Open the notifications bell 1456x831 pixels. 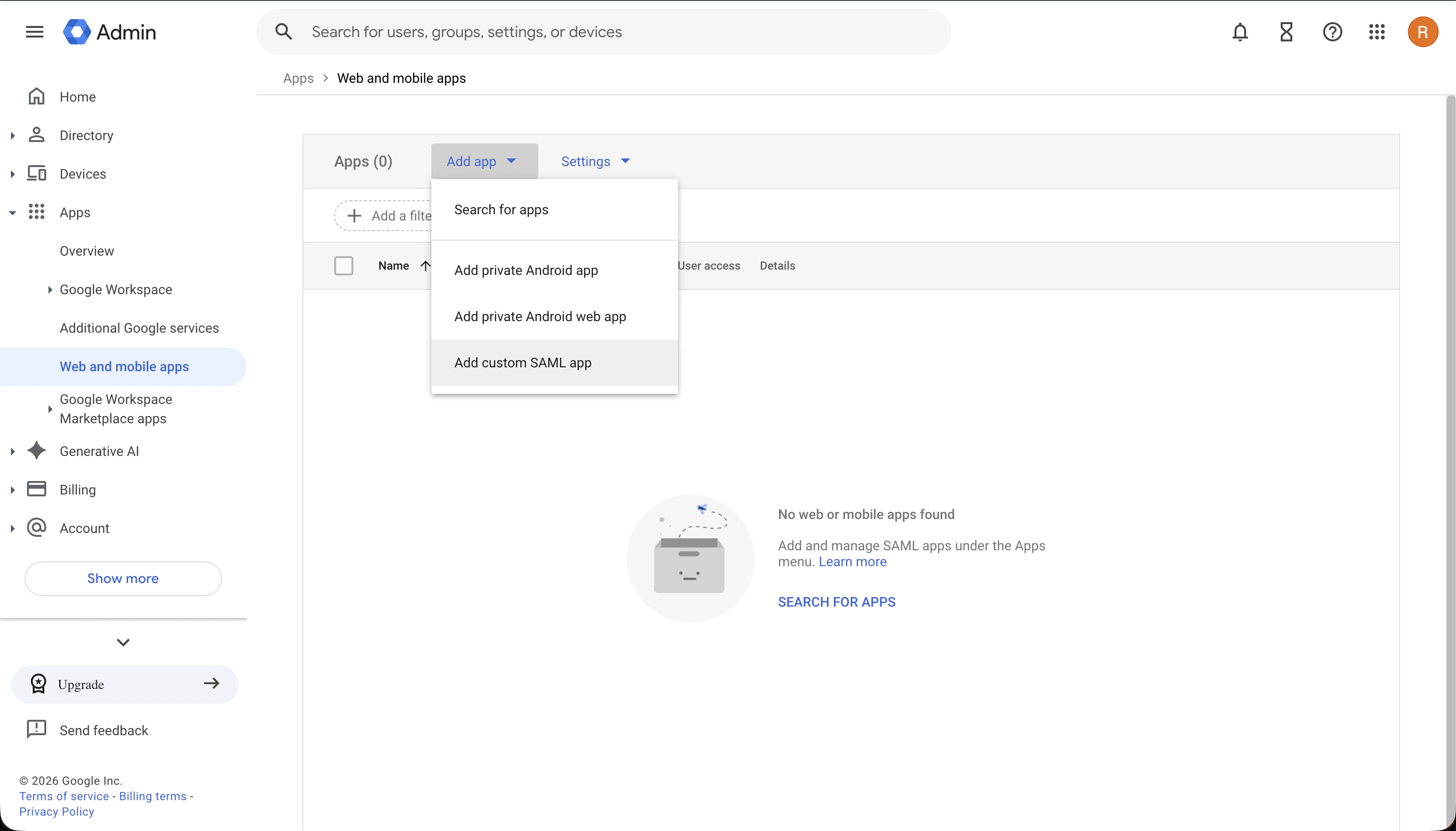pyautogui.click(x=1240, y=31)
